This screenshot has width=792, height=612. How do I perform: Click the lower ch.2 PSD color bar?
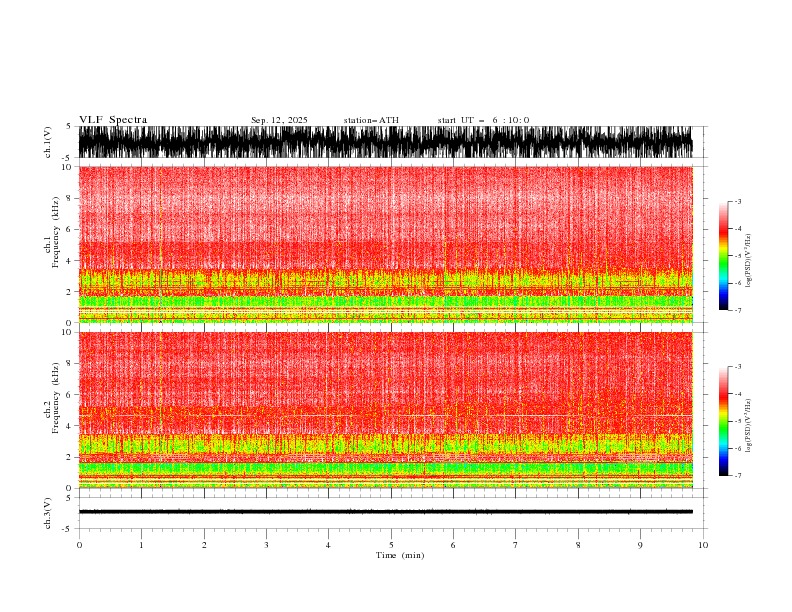[723, 421]
